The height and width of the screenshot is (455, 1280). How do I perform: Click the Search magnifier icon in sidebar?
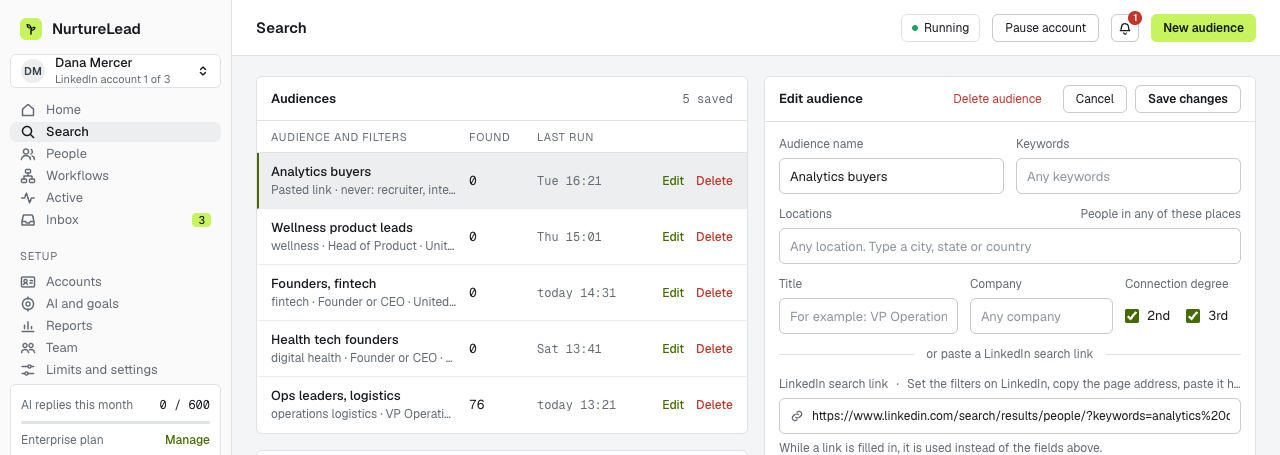click(x=28, y=132)
